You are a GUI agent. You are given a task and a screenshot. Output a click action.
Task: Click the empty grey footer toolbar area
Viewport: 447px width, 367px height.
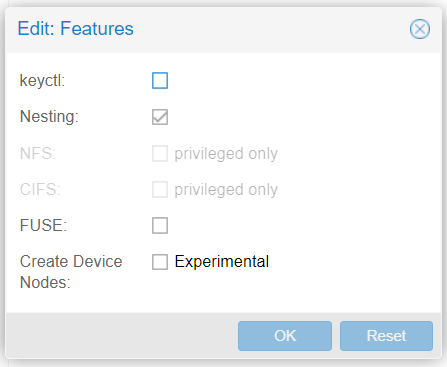[x=122, y=336]
